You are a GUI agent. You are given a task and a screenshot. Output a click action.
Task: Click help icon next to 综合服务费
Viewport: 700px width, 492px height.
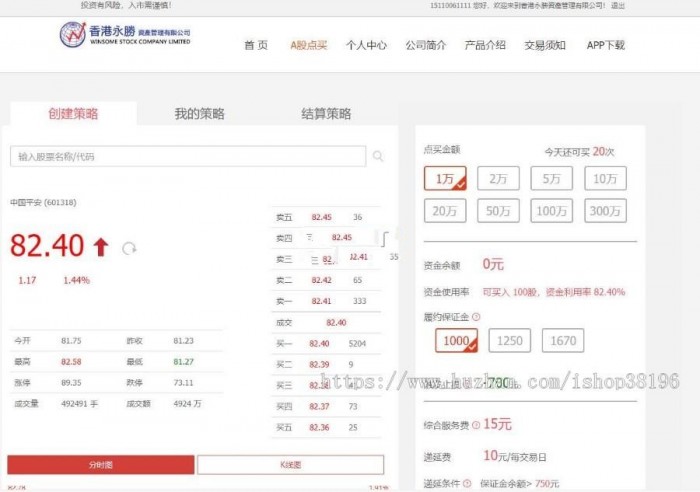[476, 424]
